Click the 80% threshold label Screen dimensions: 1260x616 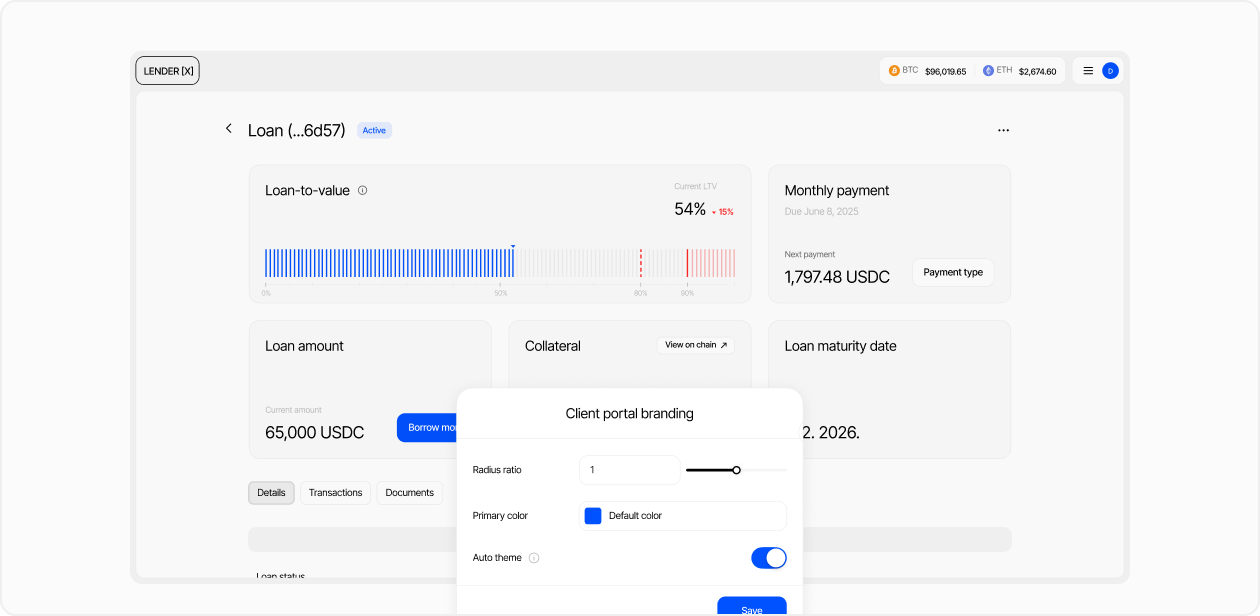pos(640,293)
